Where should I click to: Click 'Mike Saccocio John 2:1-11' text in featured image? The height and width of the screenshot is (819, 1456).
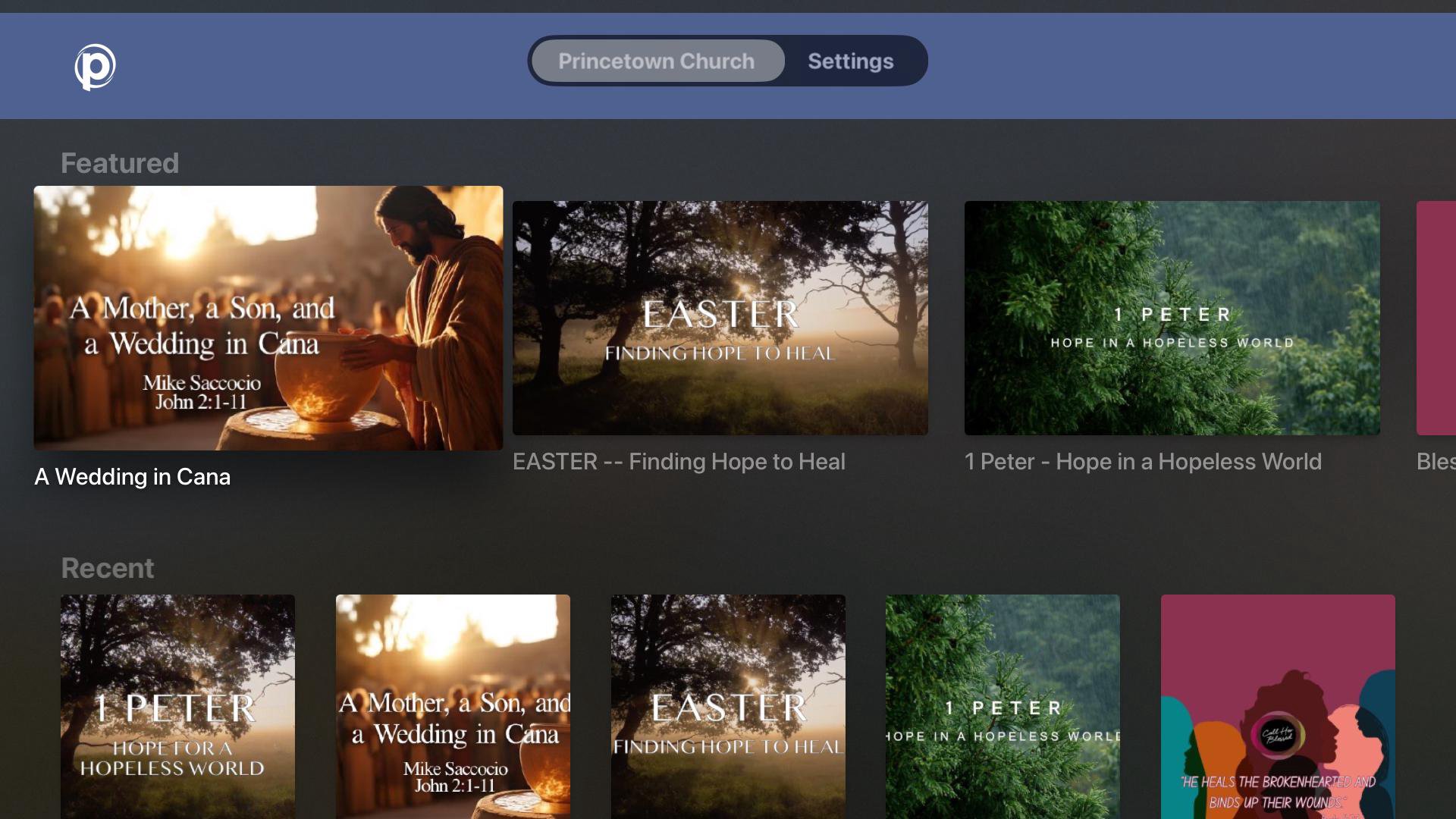202,392
